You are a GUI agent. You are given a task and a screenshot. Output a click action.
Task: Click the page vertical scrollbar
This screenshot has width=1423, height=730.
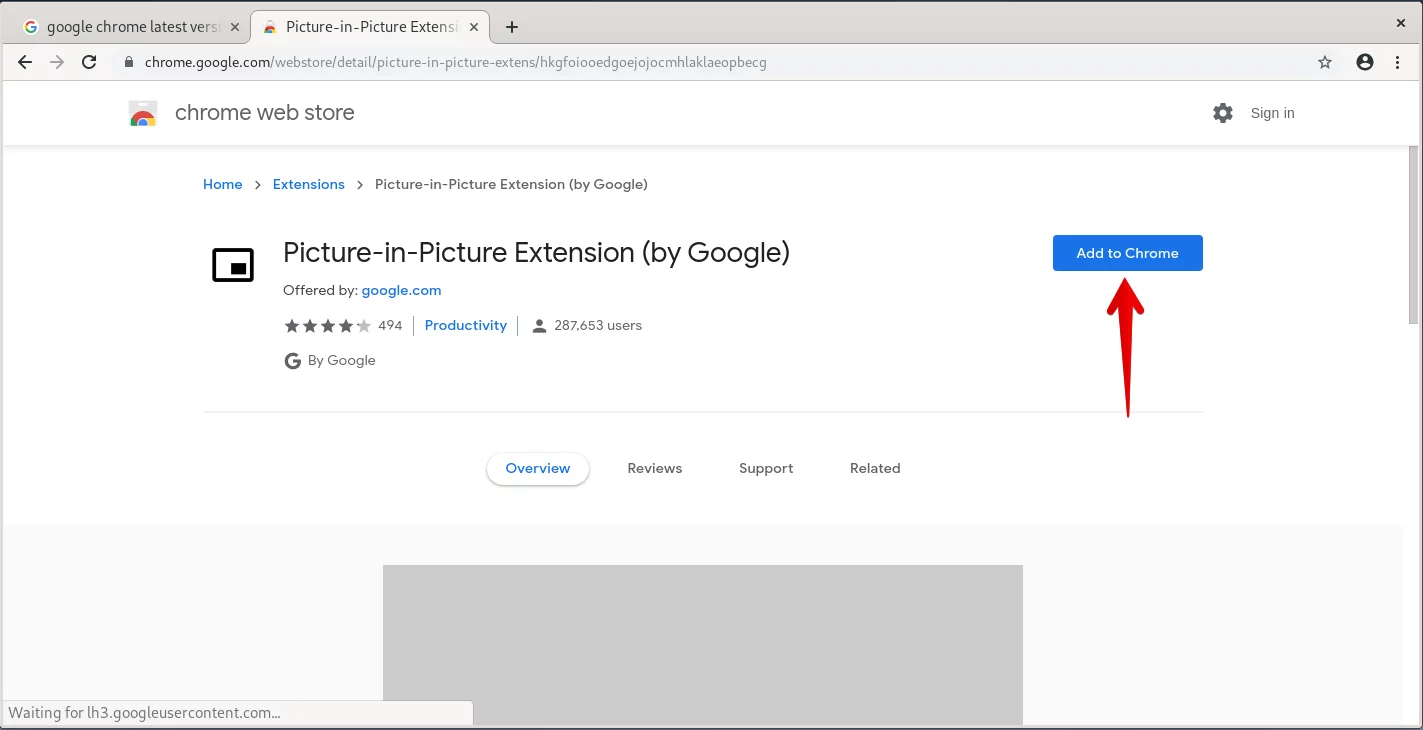pyautogui.click(x=1414, y=235)
